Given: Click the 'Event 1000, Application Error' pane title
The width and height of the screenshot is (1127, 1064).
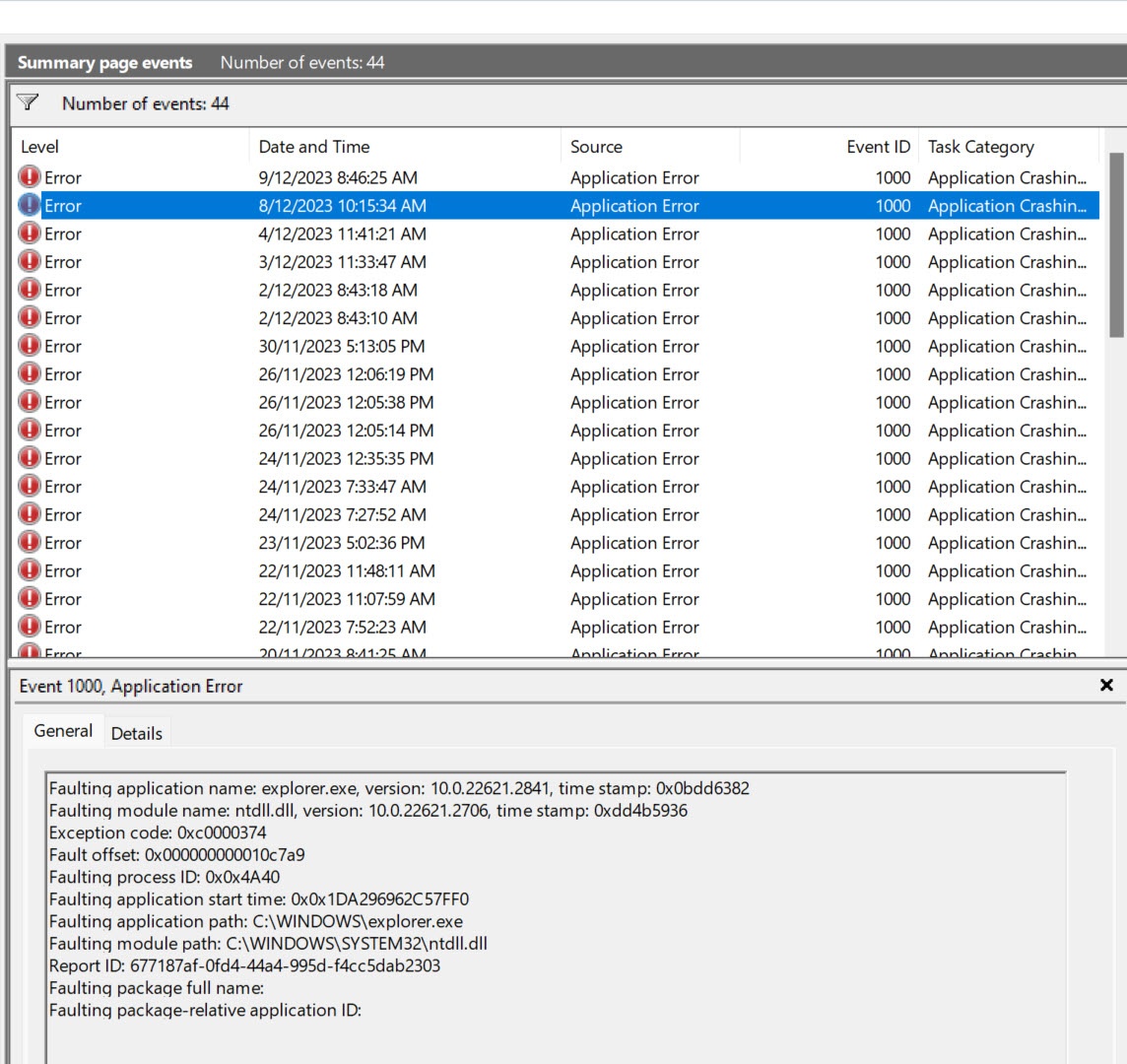Looking at the screenshot, I should [131, 686].
